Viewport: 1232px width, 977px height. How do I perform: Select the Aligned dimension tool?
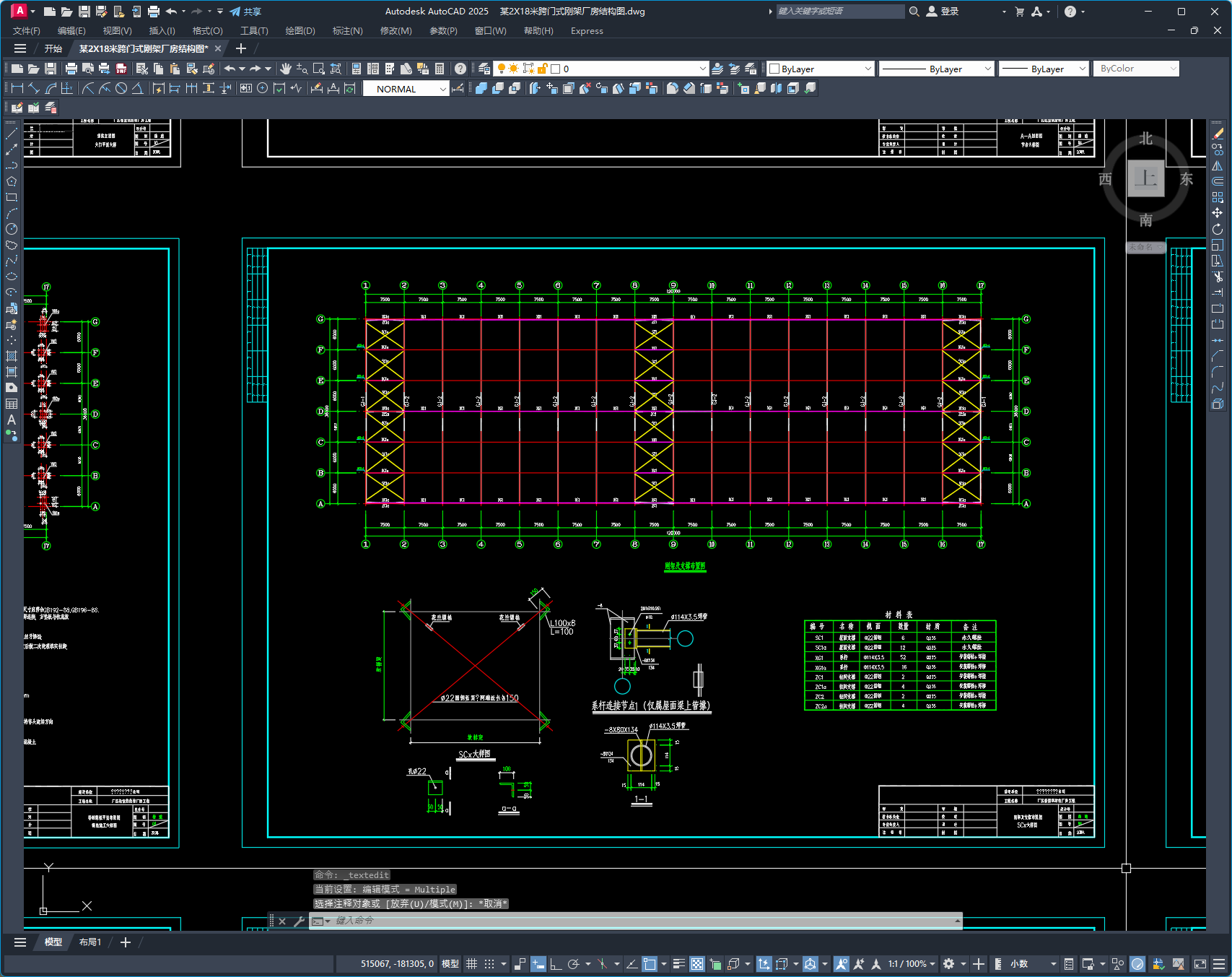[34, 88]
